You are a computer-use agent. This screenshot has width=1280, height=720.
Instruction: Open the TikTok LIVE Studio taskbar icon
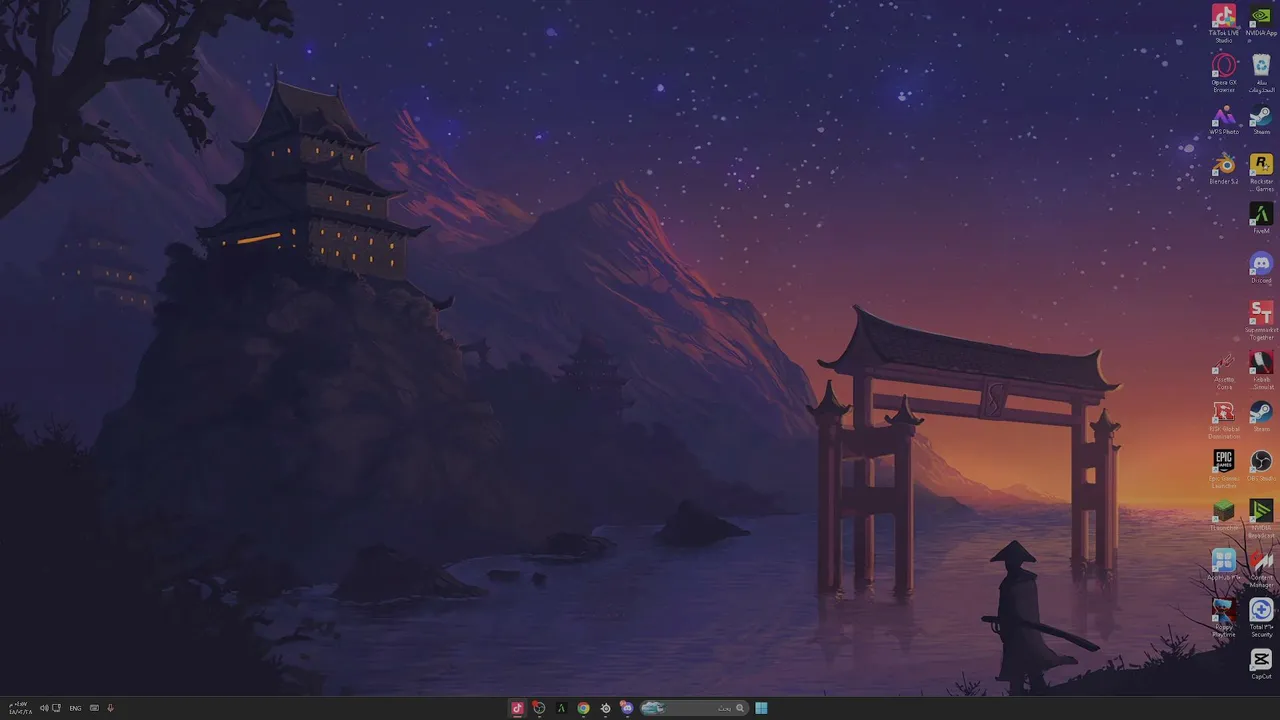[517, 708]
